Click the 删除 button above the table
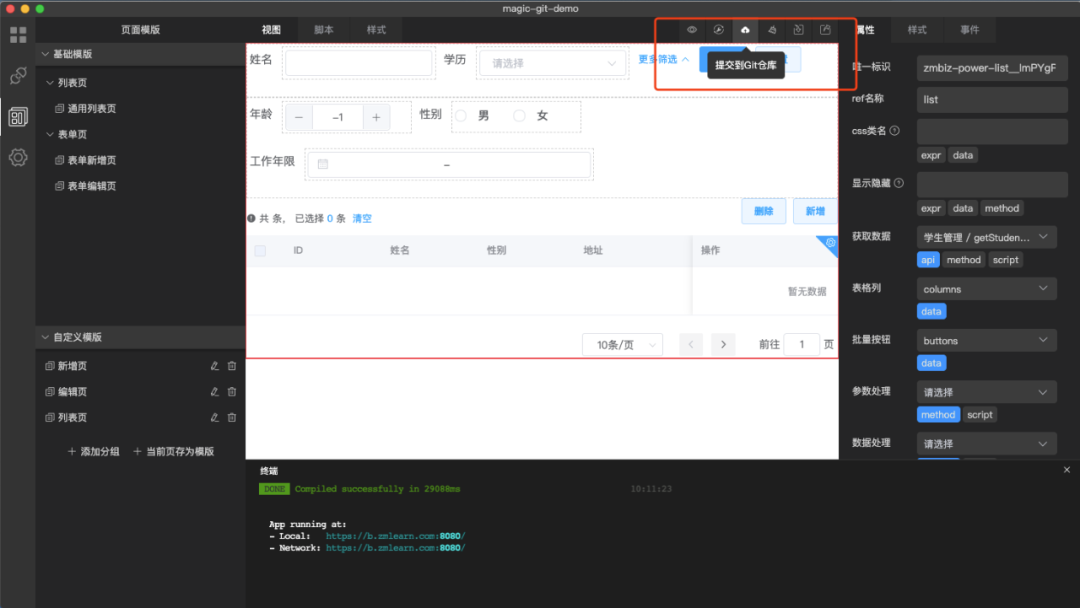The height and width of the screenshot is (608, 1080). [x=764, y=211]
